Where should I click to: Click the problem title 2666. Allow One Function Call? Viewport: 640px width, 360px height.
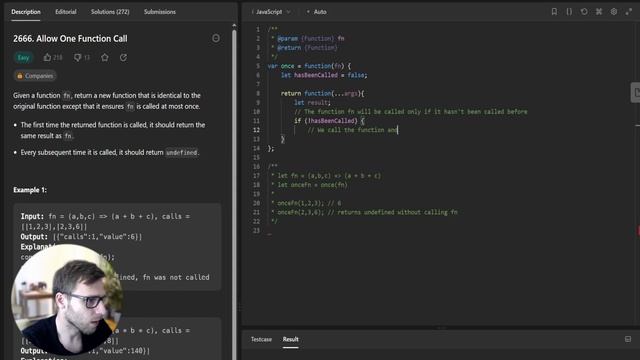(x=70, y=38)
